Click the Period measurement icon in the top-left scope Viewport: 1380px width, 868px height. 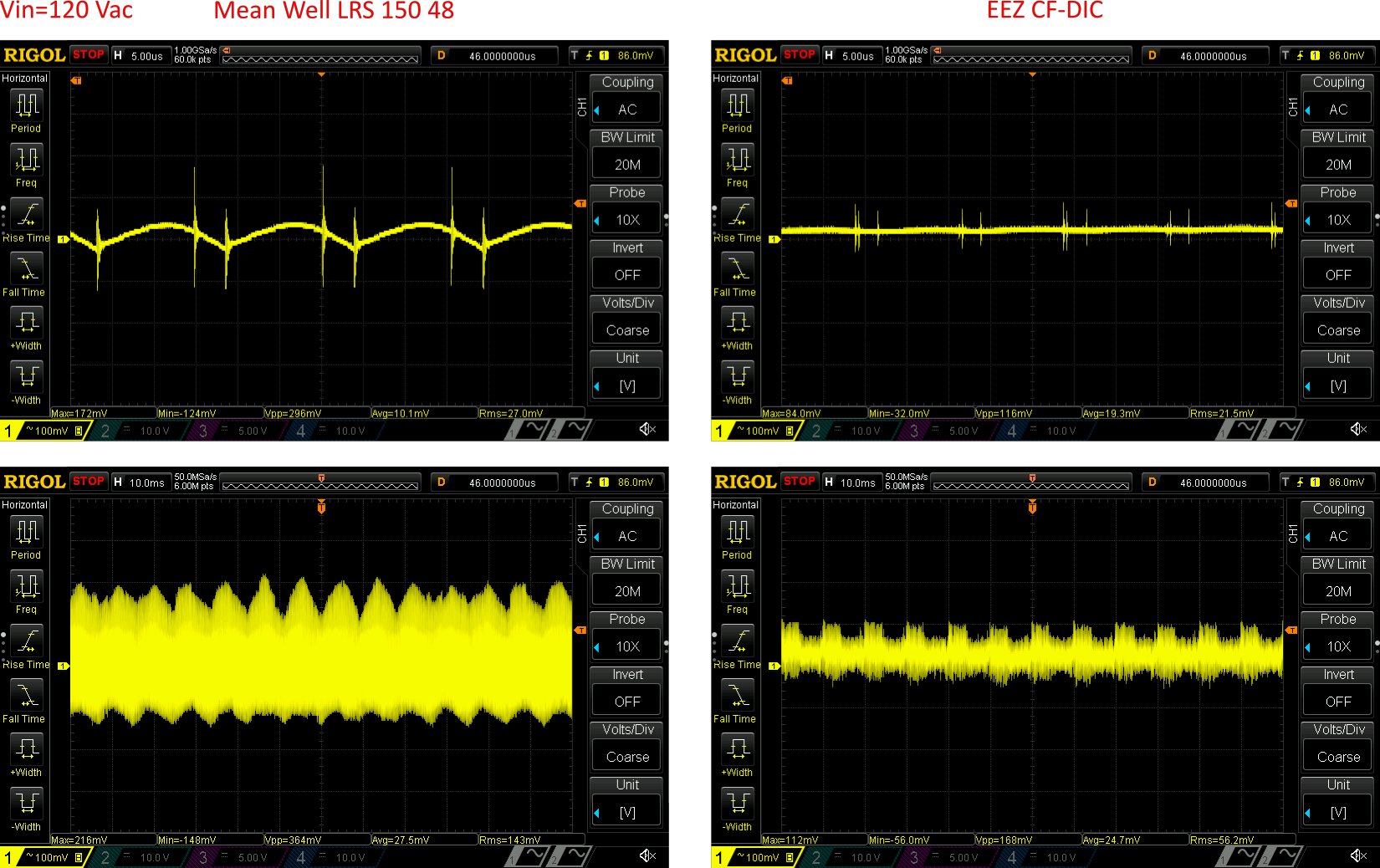[26, 105]
